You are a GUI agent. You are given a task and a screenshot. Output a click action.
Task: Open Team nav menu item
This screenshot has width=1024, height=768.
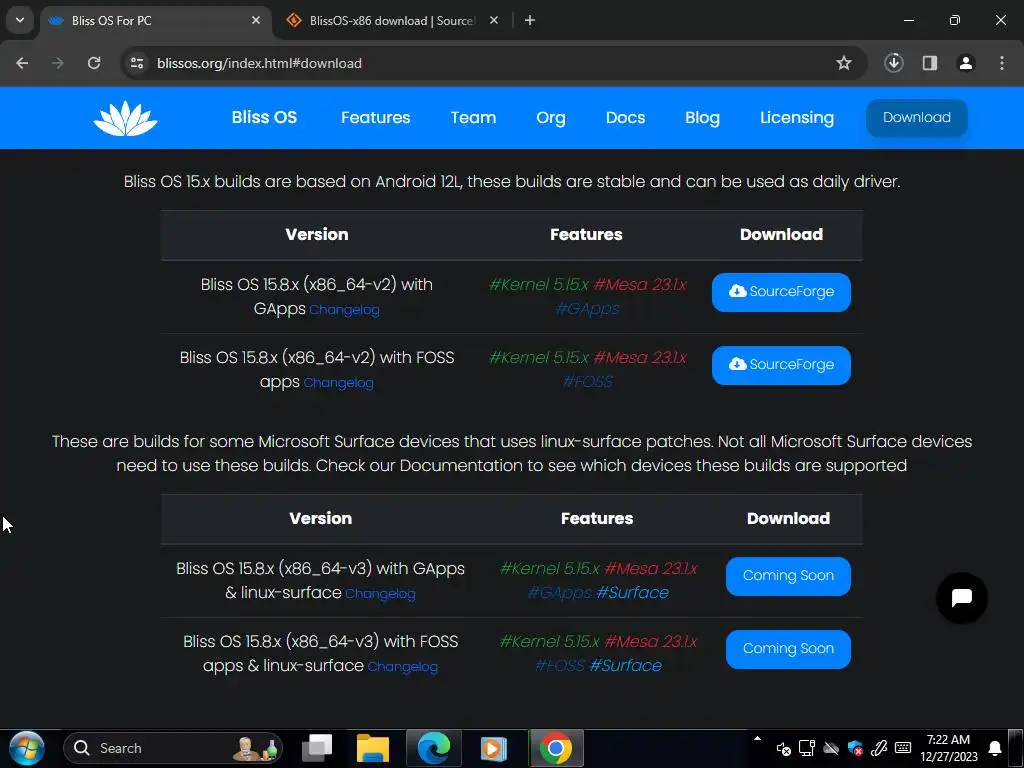[473, 118]
